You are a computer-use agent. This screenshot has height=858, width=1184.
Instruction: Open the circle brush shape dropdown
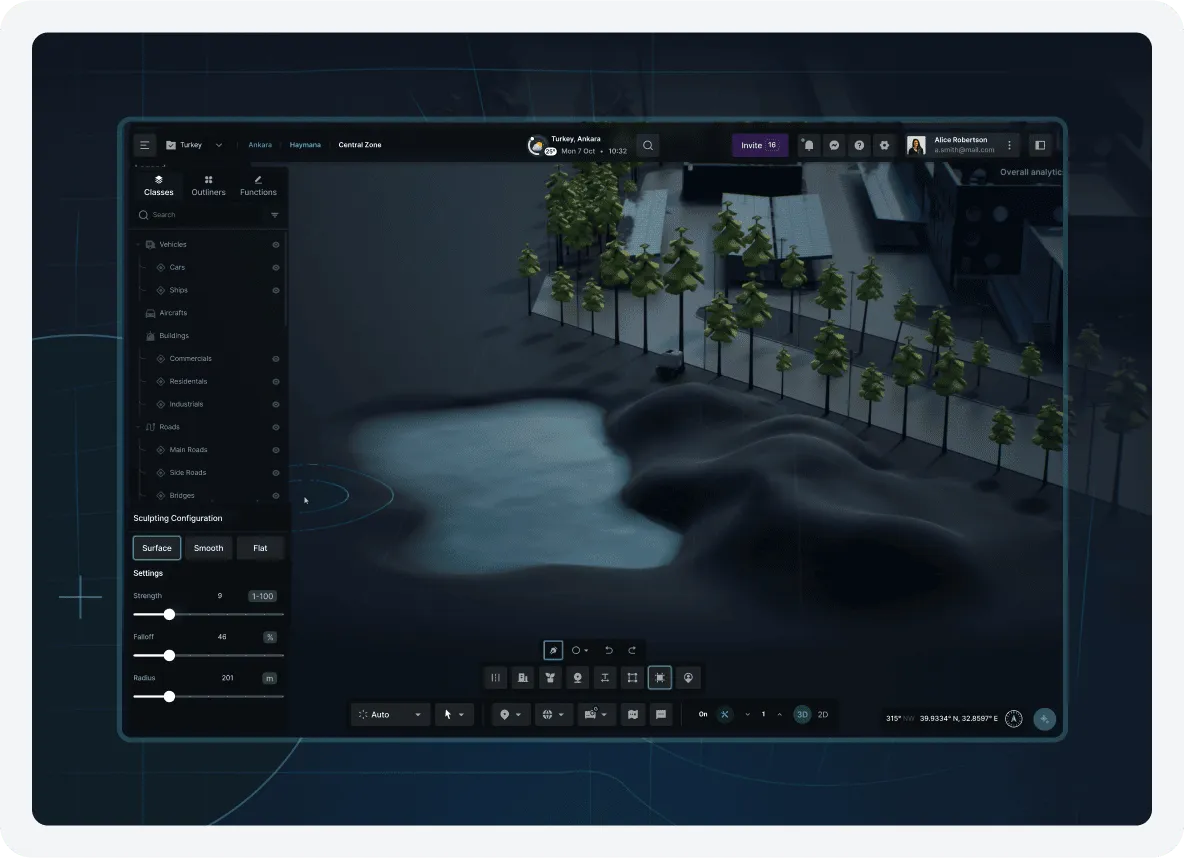[x=580, y=650]
